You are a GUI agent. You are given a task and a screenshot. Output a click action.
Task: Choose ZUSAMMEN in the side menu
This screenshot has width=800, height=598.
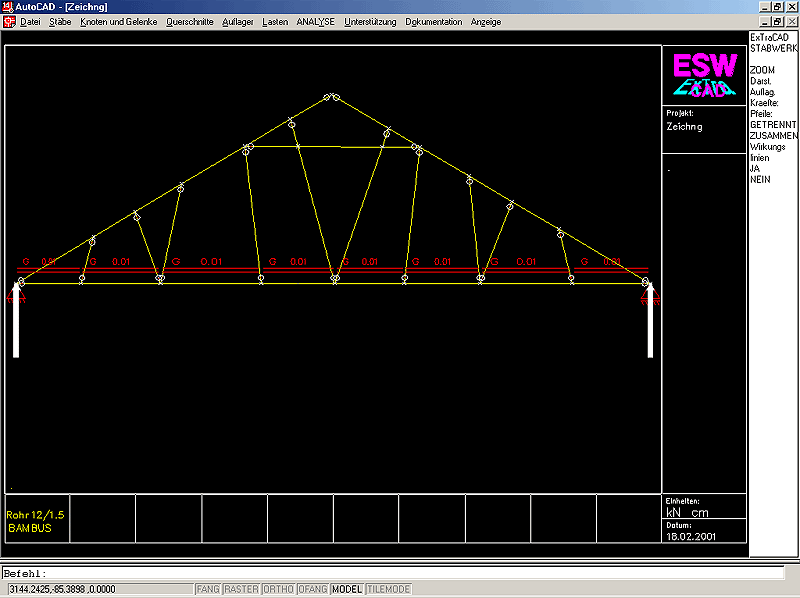point(773,136)
